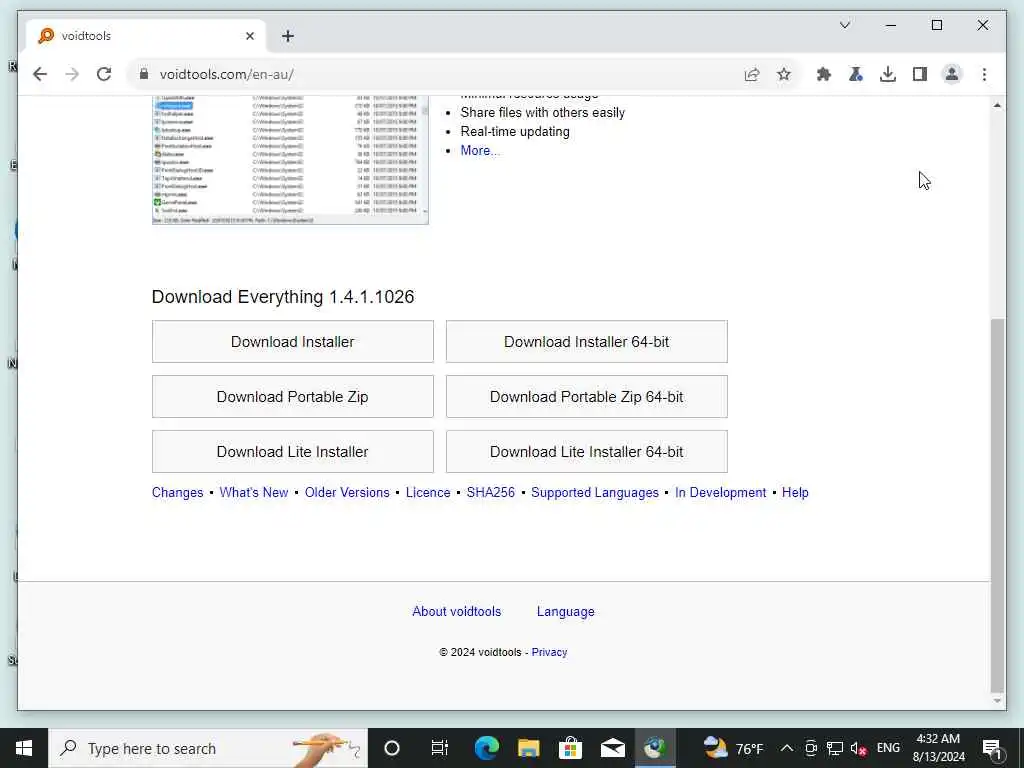1024x768 pixels.
Task: Launch Microsoft Edge from the taskbar
Action: coord(487,748)
